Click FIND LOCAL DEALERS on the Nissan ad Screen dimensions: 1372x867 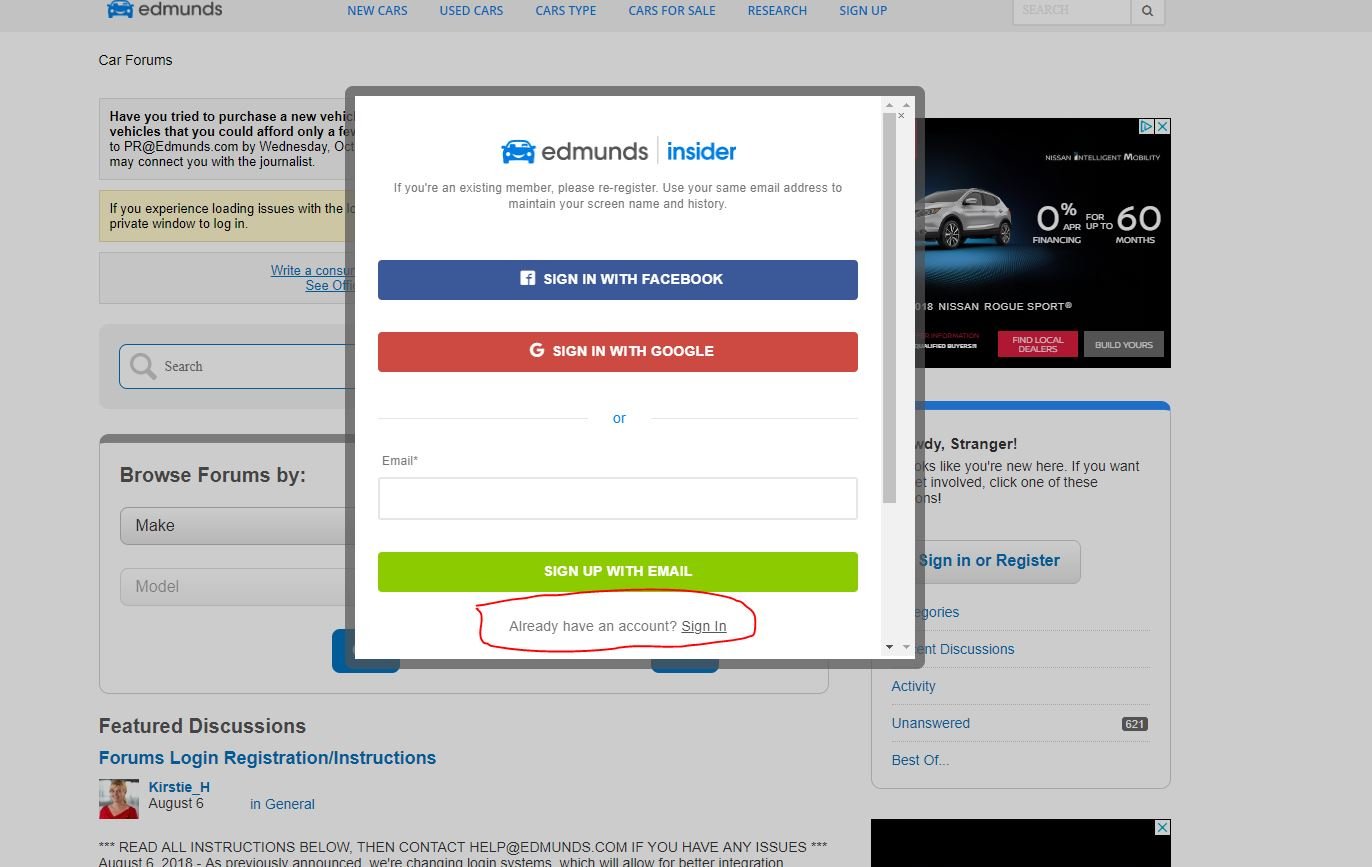1038,344
